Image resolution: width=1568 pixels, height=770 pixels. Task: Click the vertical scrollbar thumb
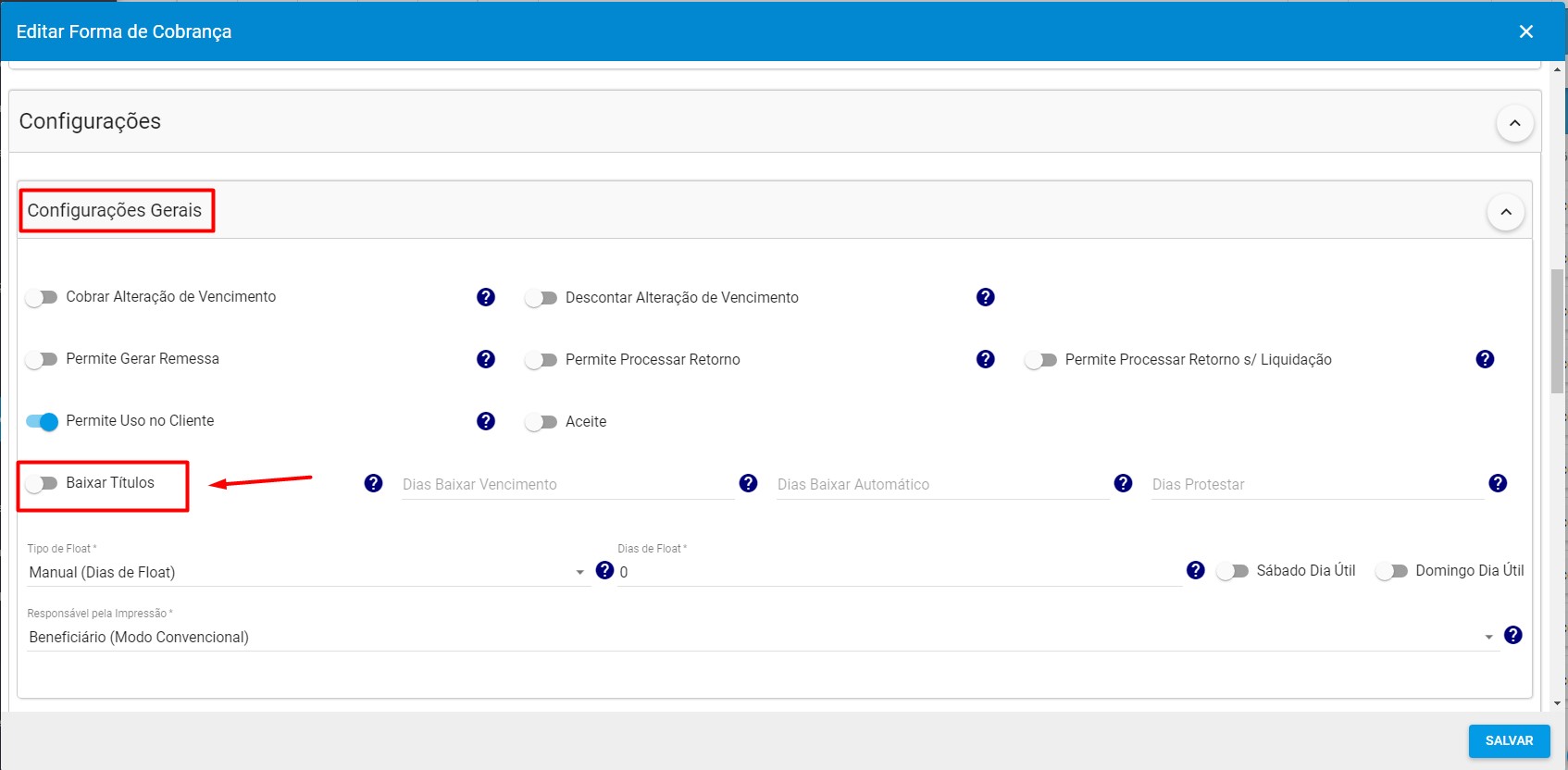point(1559,331)
